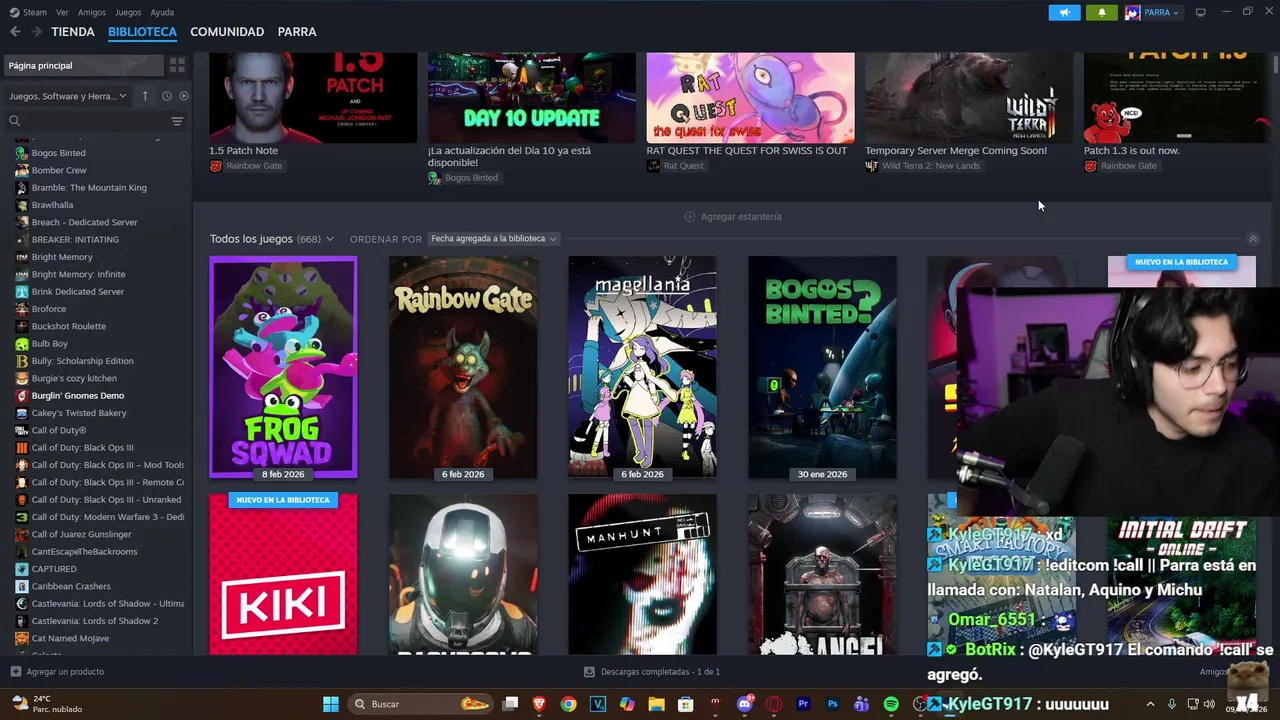1280x720 pixels.
Task: Open Google Chrome from the taskbar
Action: 568,704
